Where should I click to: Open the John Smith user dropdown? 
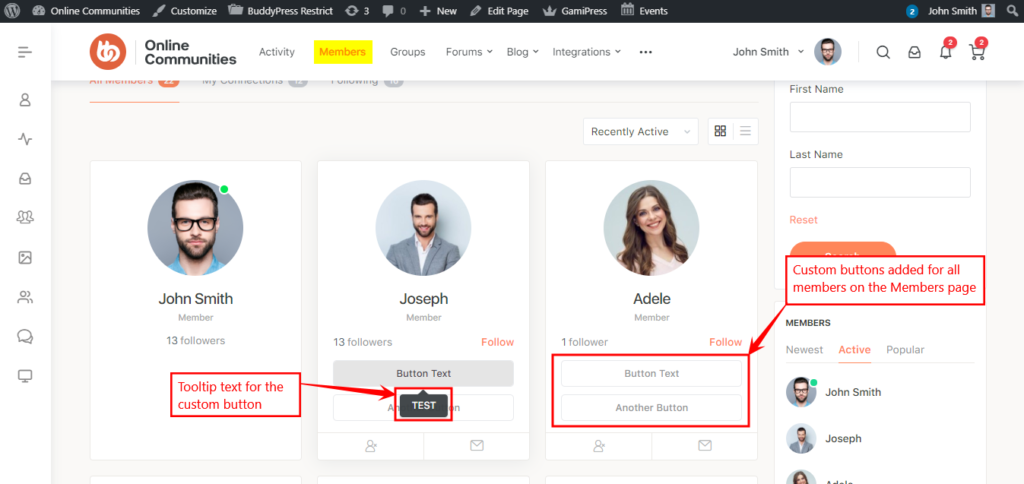pyautogui.click(x=767, y=52)
